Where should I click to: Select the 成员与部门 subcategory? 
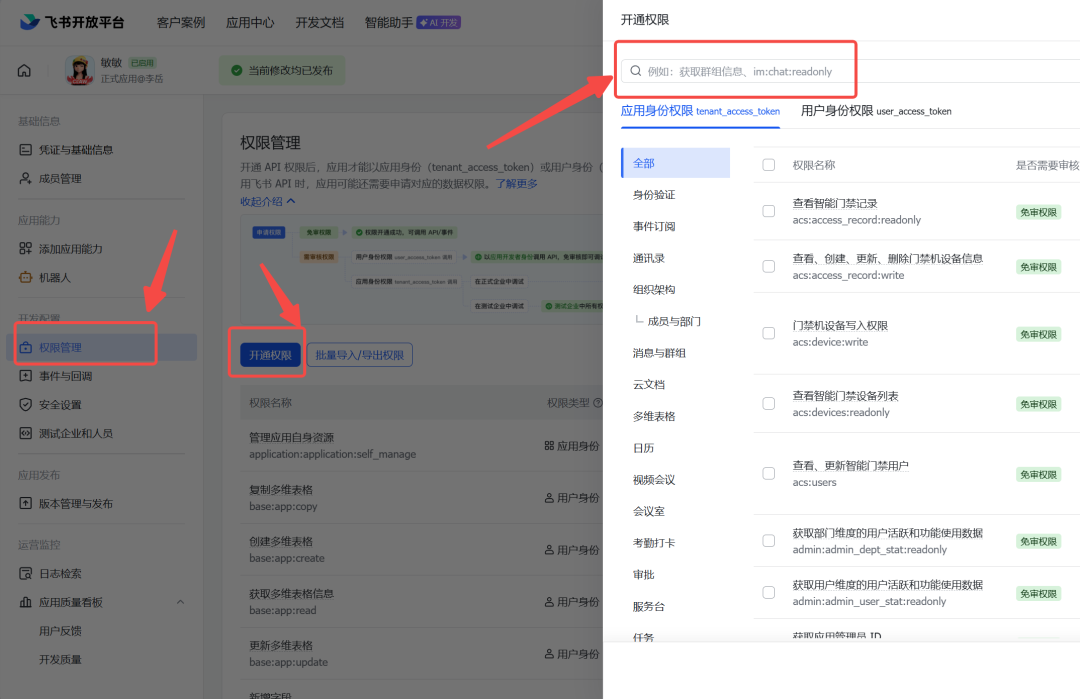[x=674, y=322]
